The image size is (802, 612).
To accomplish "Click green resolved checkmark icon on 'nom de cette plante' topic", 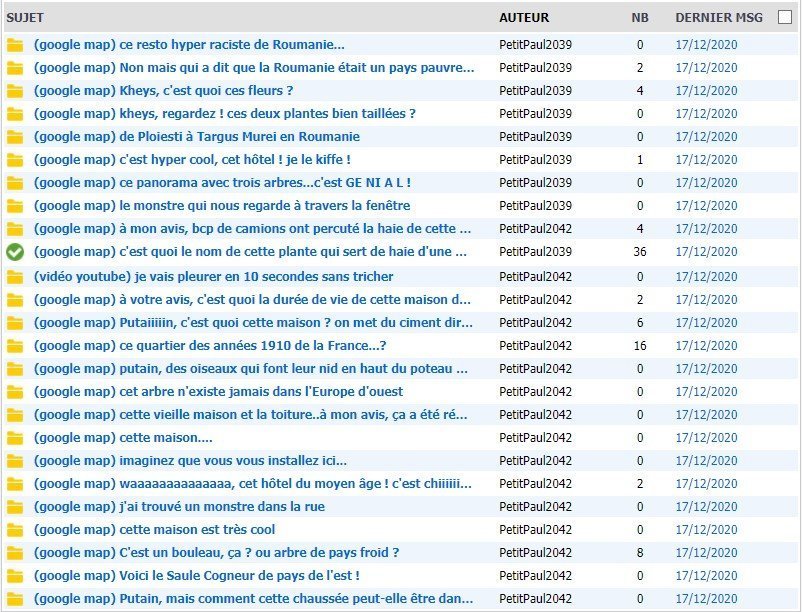I will pos(15,252).
